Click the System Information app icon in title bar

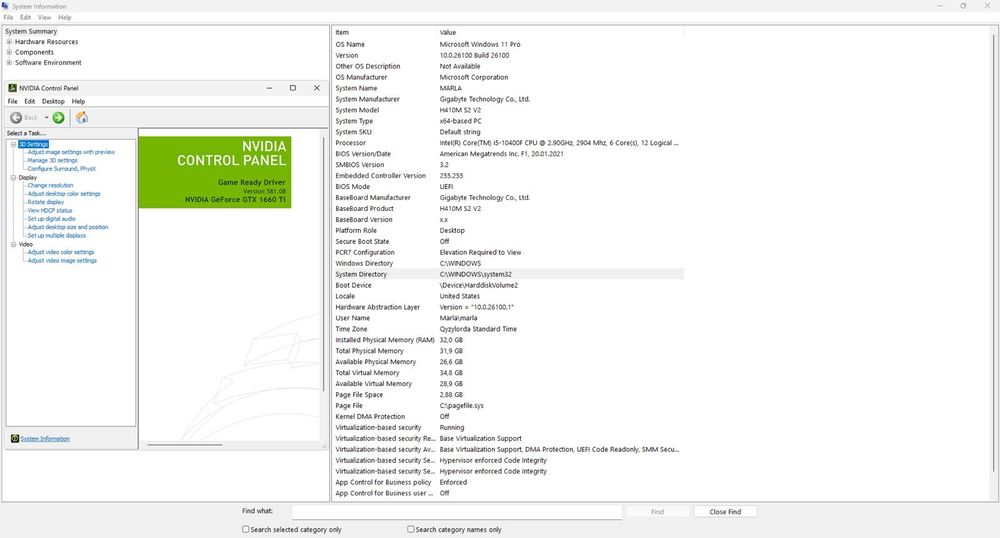pyautogui.click(x=5, y=6)
